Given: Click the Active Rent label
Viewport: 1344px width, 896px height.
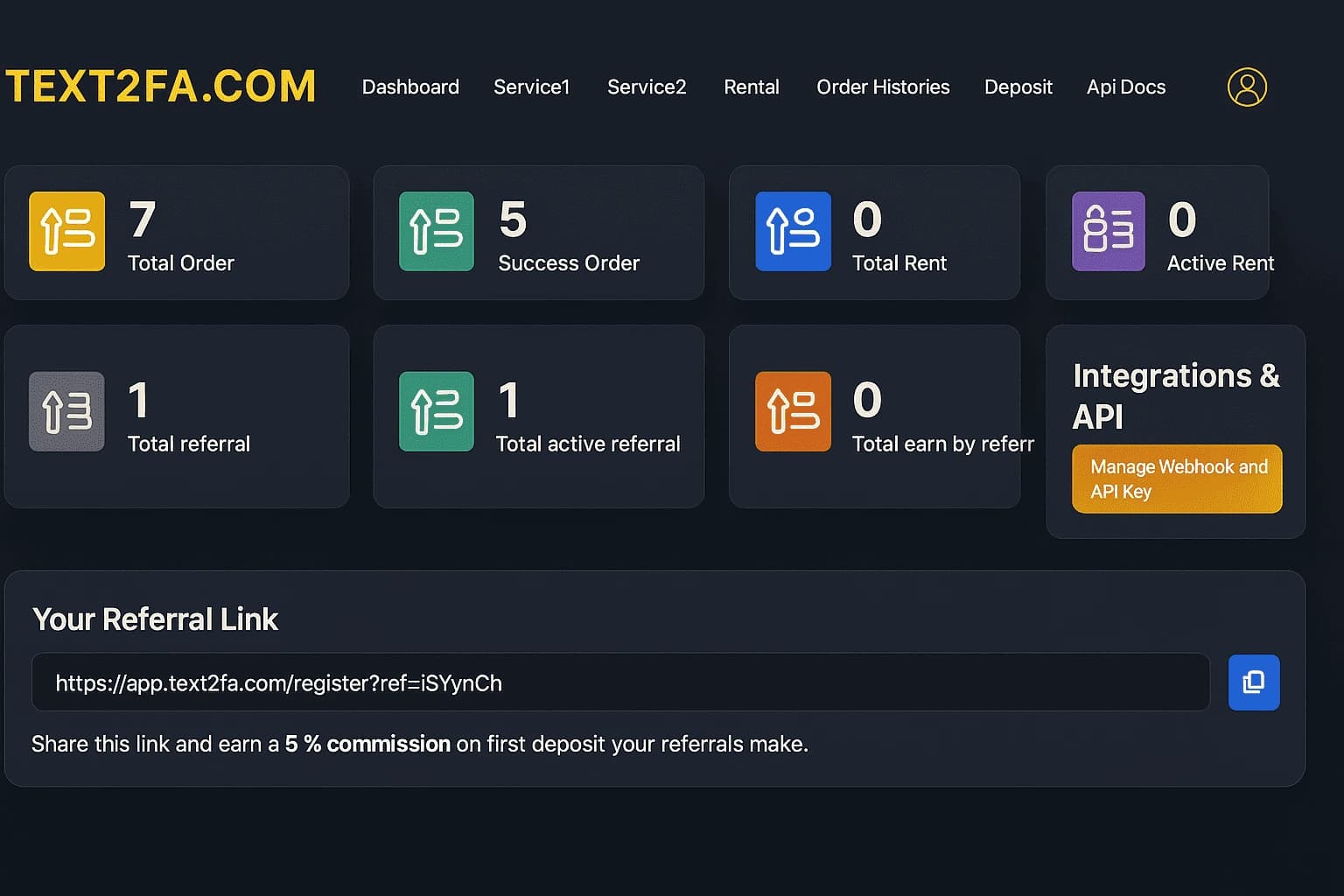Looking at the screenshot, I should click(x=1221, y=263).
